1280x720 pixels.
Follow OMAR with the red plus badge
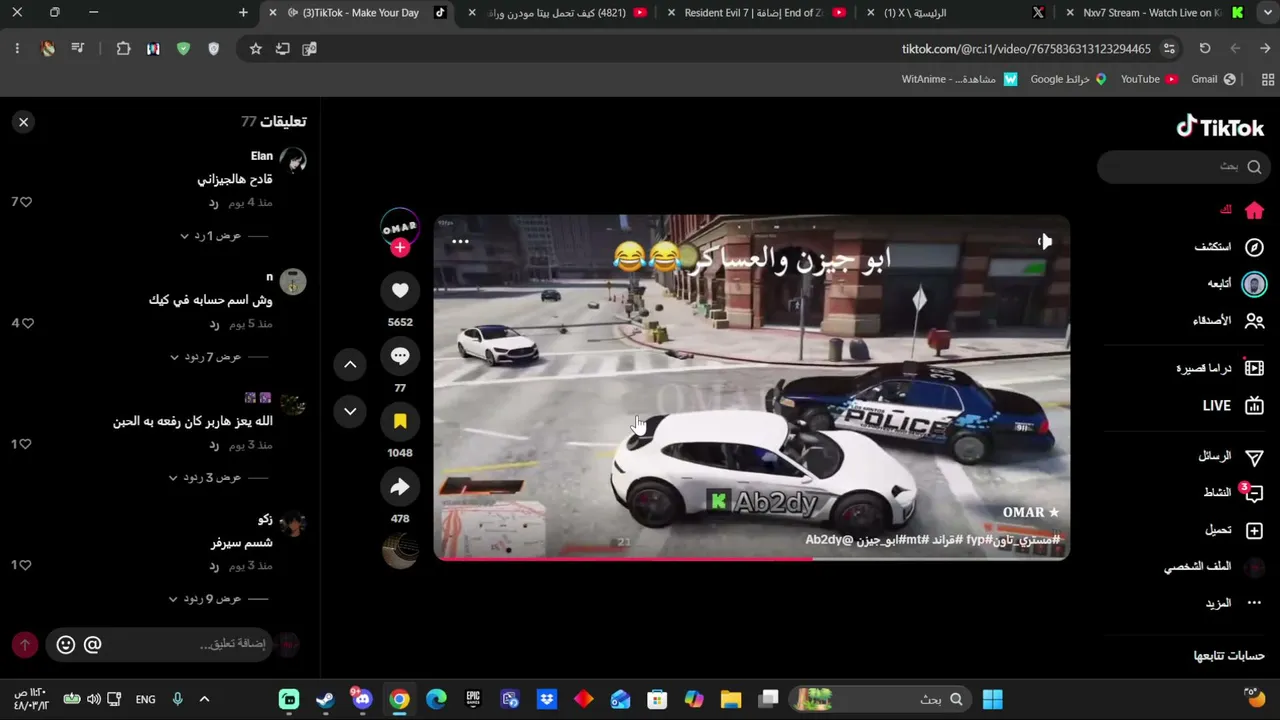pos(400,248)
